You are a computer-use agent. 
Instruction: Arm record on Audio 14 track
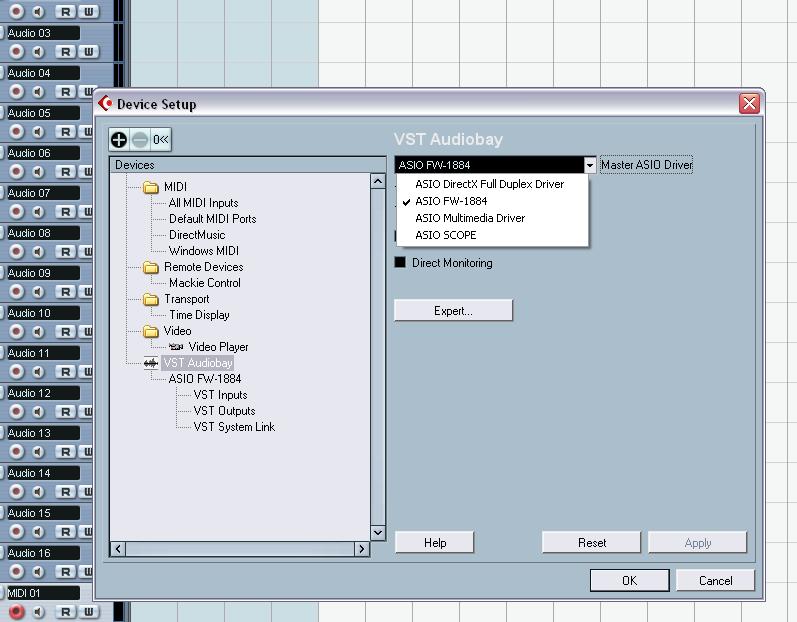(16, 491)
